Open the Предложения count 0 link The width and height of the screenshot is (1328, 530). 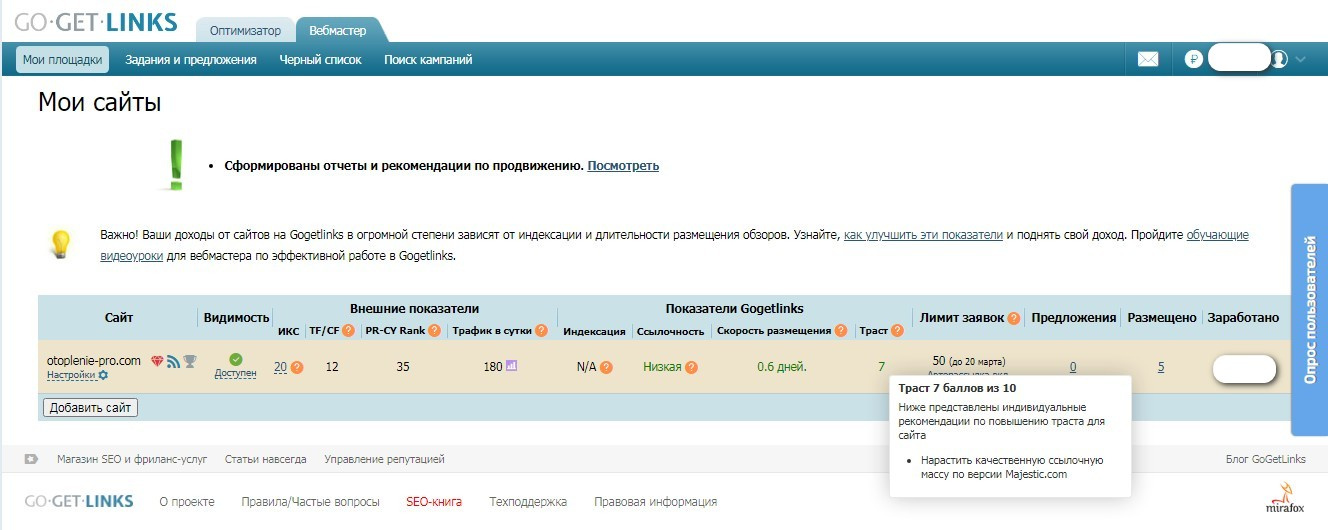(1073, 367)
